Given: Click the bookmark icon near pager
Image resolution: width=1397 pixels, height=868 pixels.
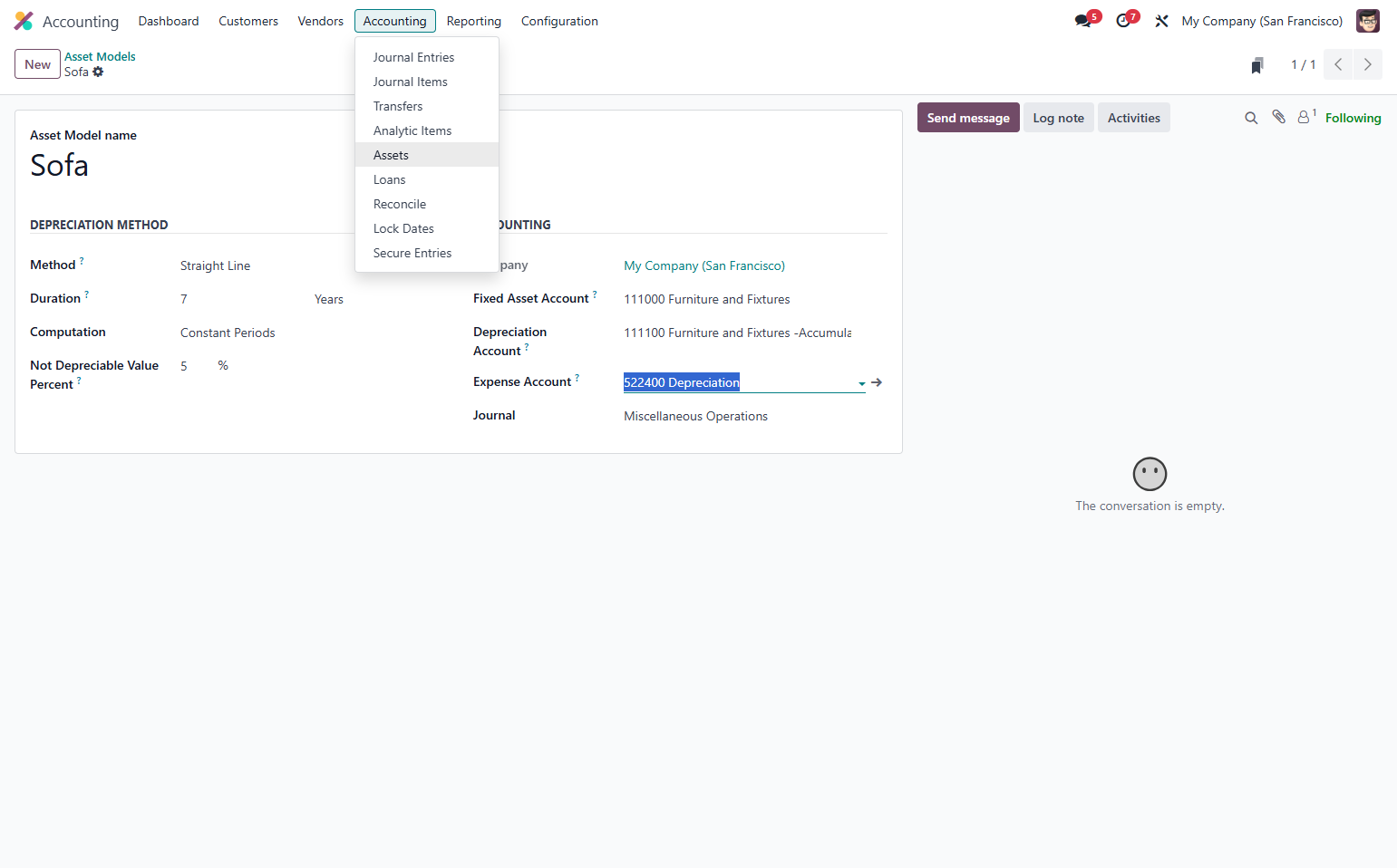Looking at the screenshot, I should tap(1257, 65).
